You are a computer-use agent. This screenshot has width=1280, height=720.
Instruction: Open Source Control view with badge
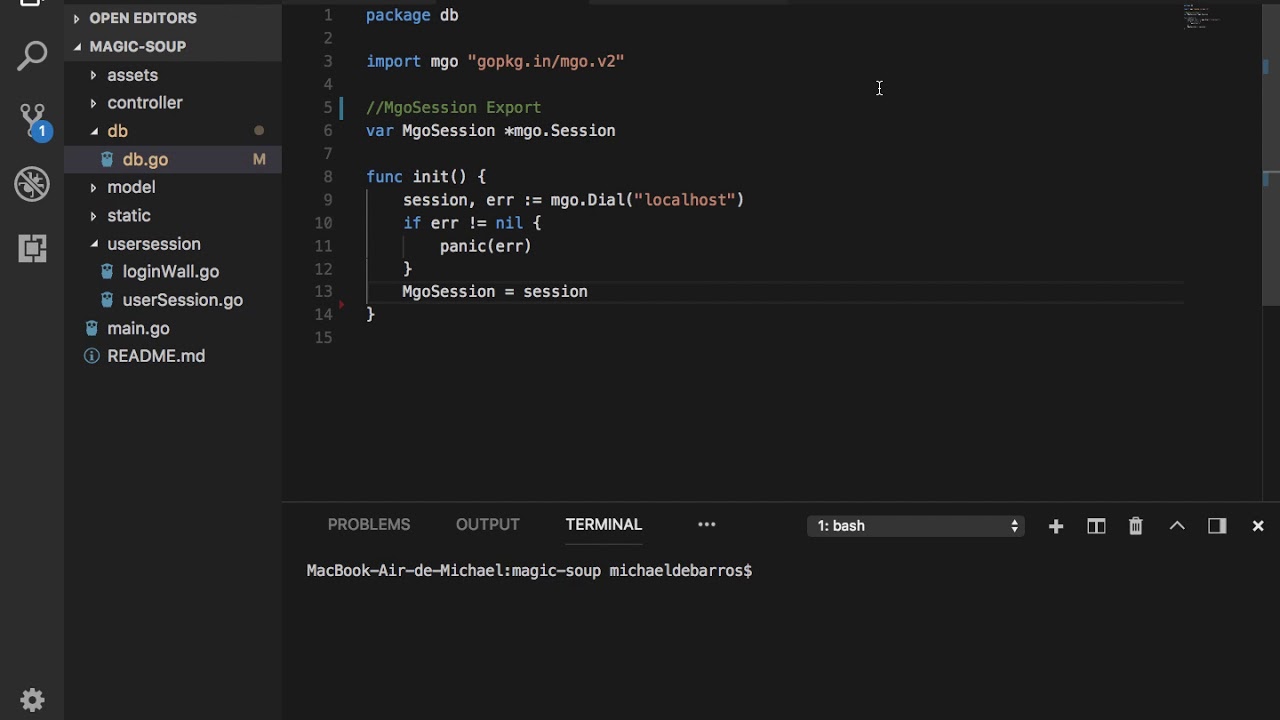[x=32, y=120]
